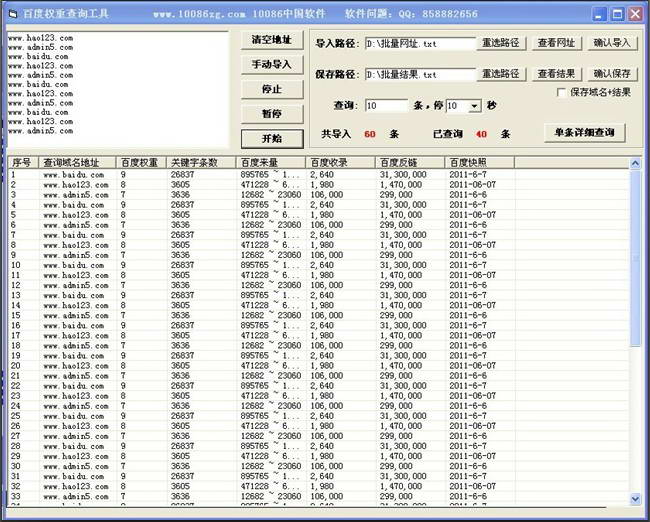Open 单条详细查询 single detailed query
650x522 pixels.
[585, 133]
